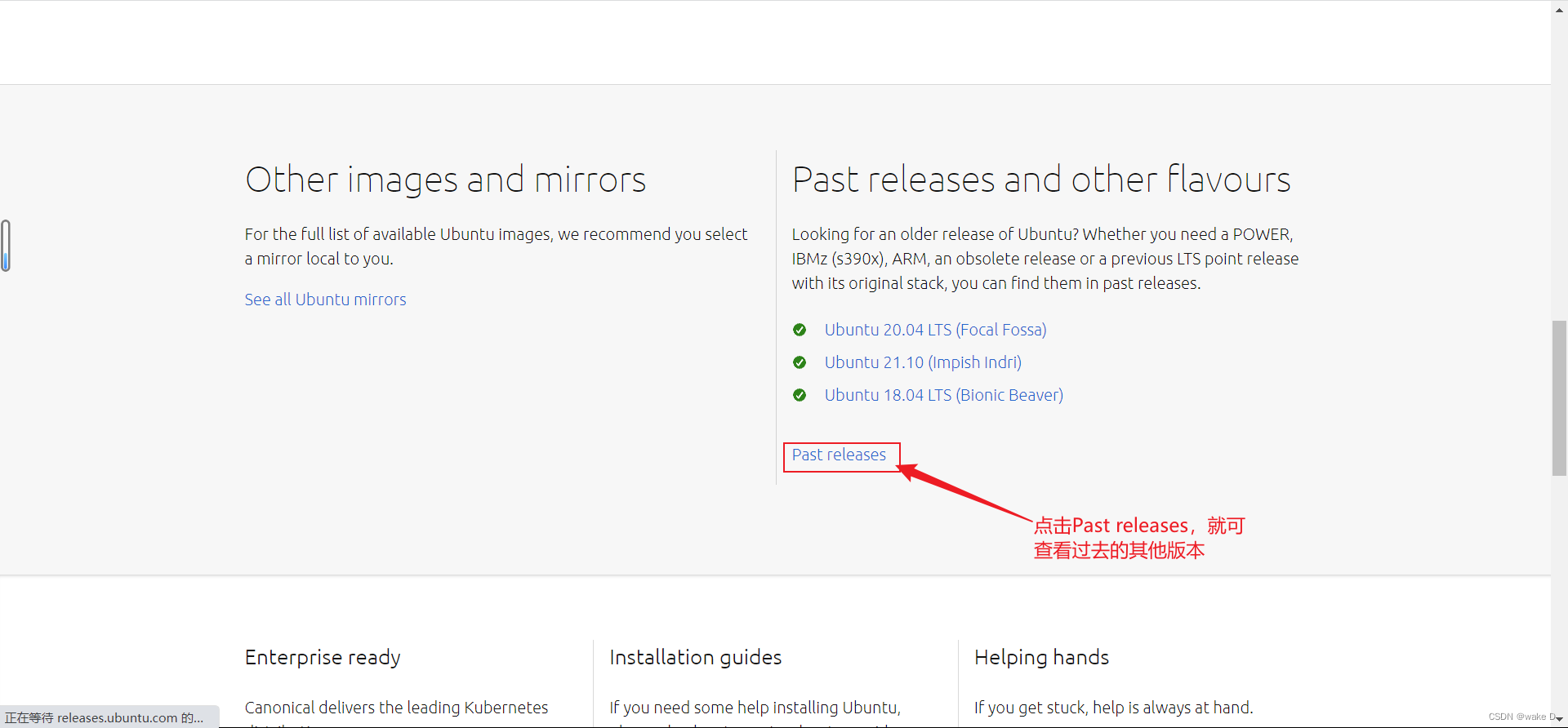Image resolution: width=1568 pixels, height=728 pixels.
Task: Open Ubuntu 18.04 LTS (Bionic Beaver) link
Action: point(943,395)
